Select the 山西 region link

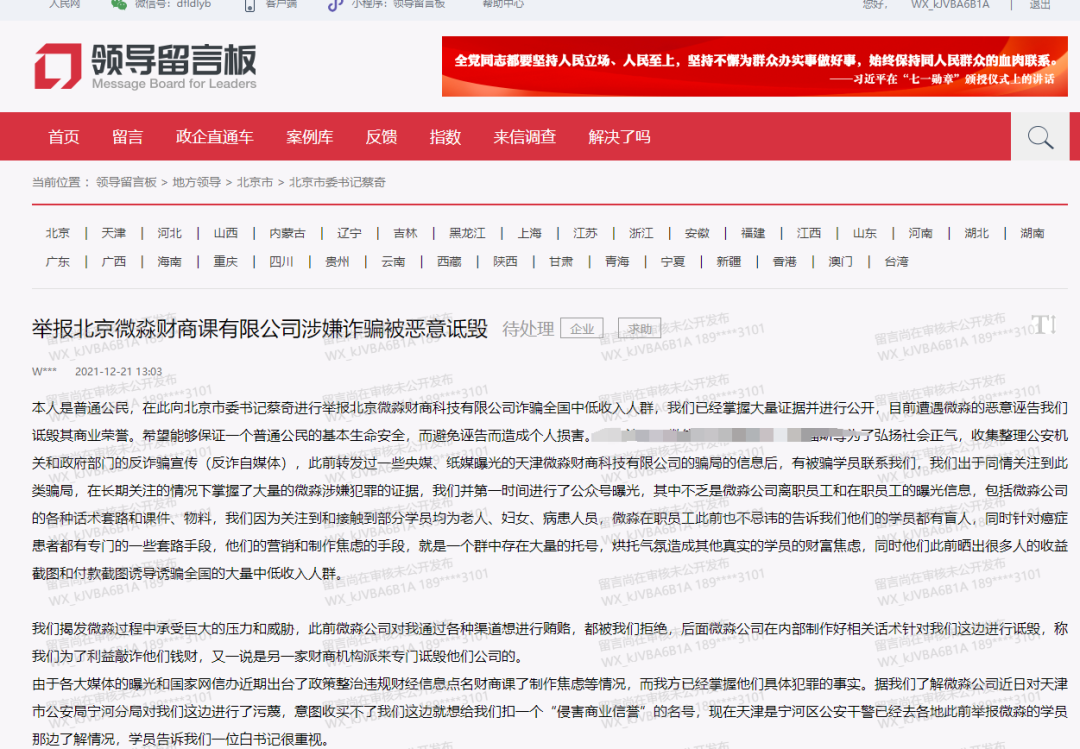coord(225,233)
